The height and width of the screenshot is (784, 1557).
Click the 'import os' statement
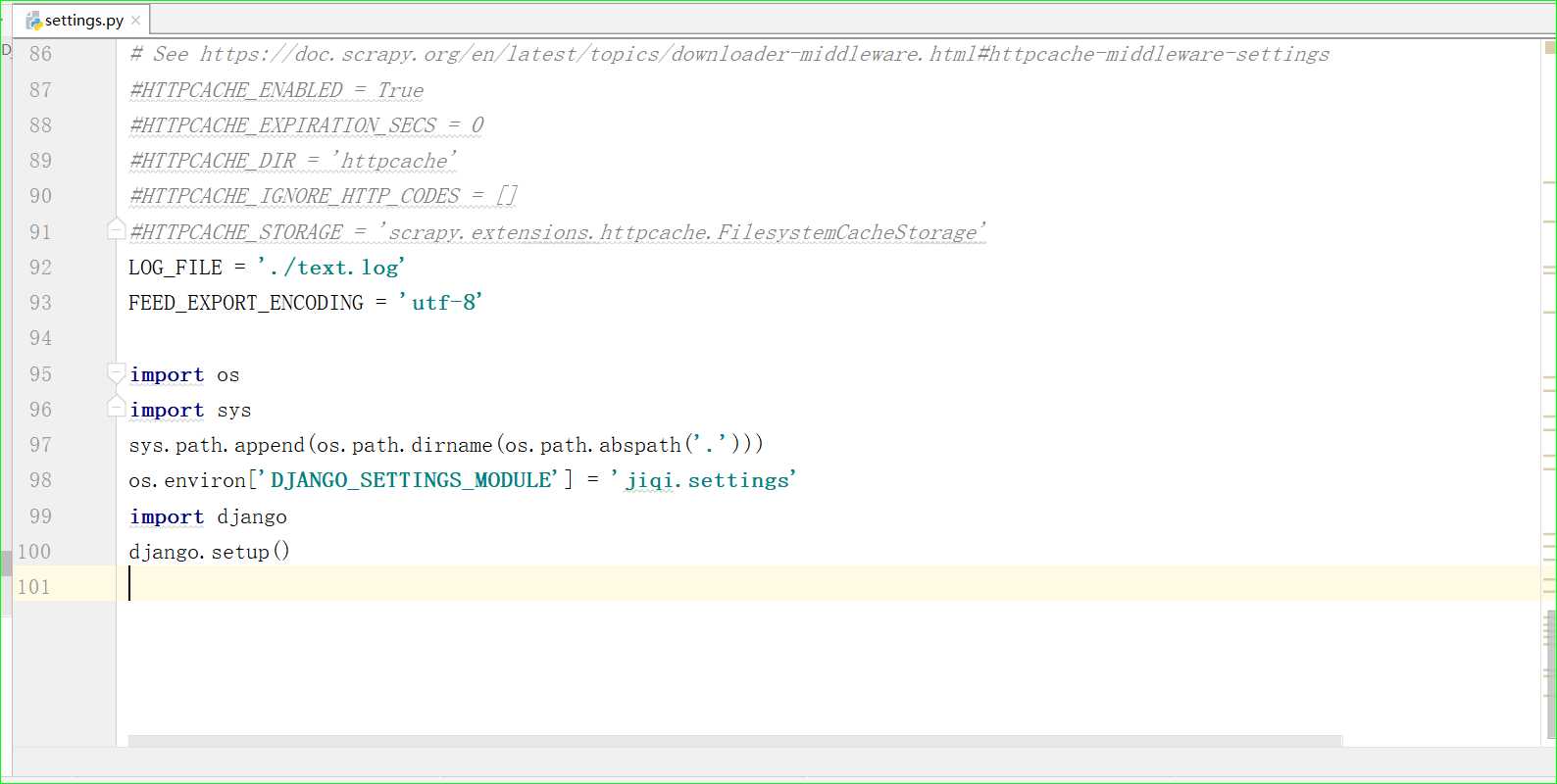(184, 374)
